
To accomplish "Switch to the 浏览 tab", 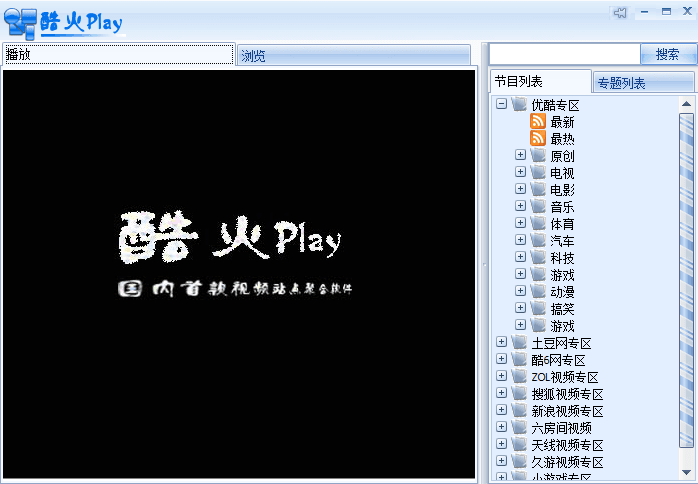I will point(353,56).
